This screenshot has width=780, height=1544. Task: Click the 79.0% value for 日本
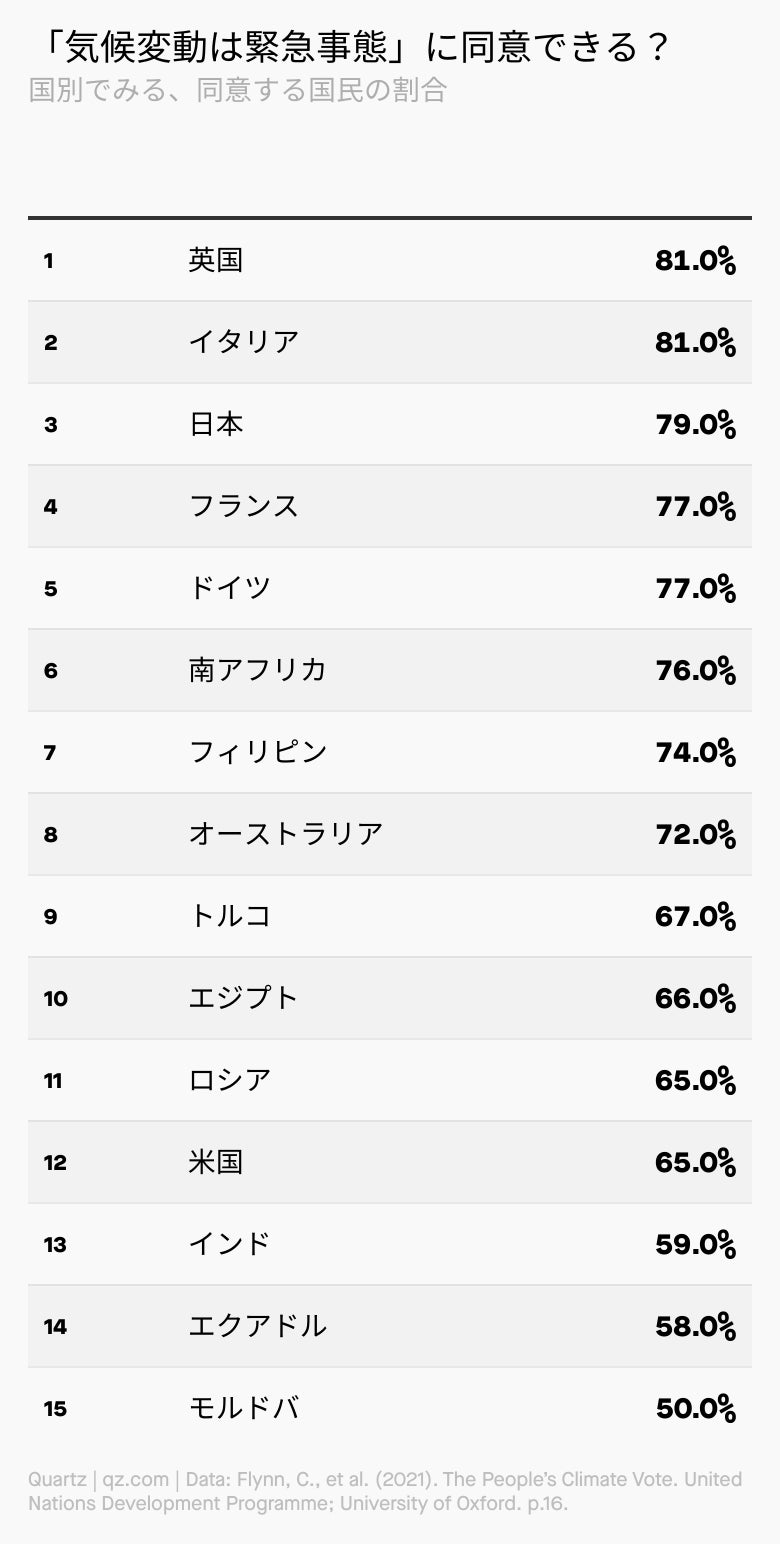pos(696,425)
